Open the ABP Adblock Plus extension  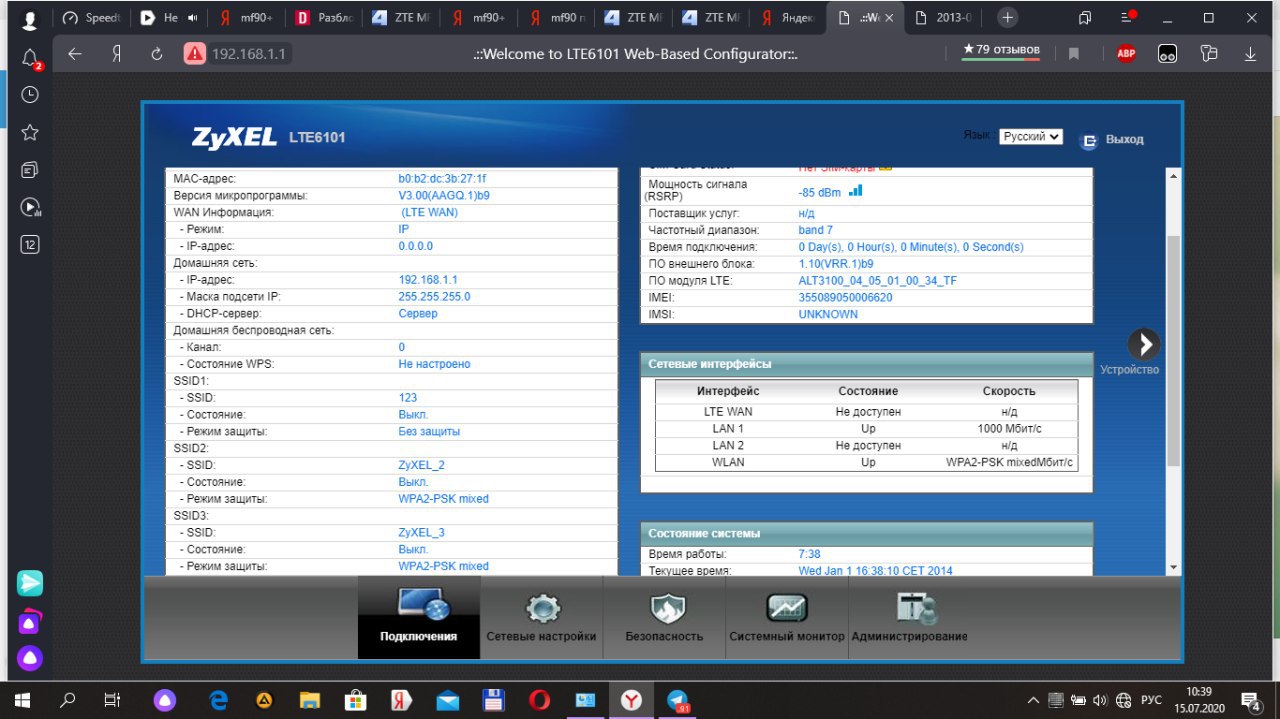pyautogui.click(x=1126, y=54)
